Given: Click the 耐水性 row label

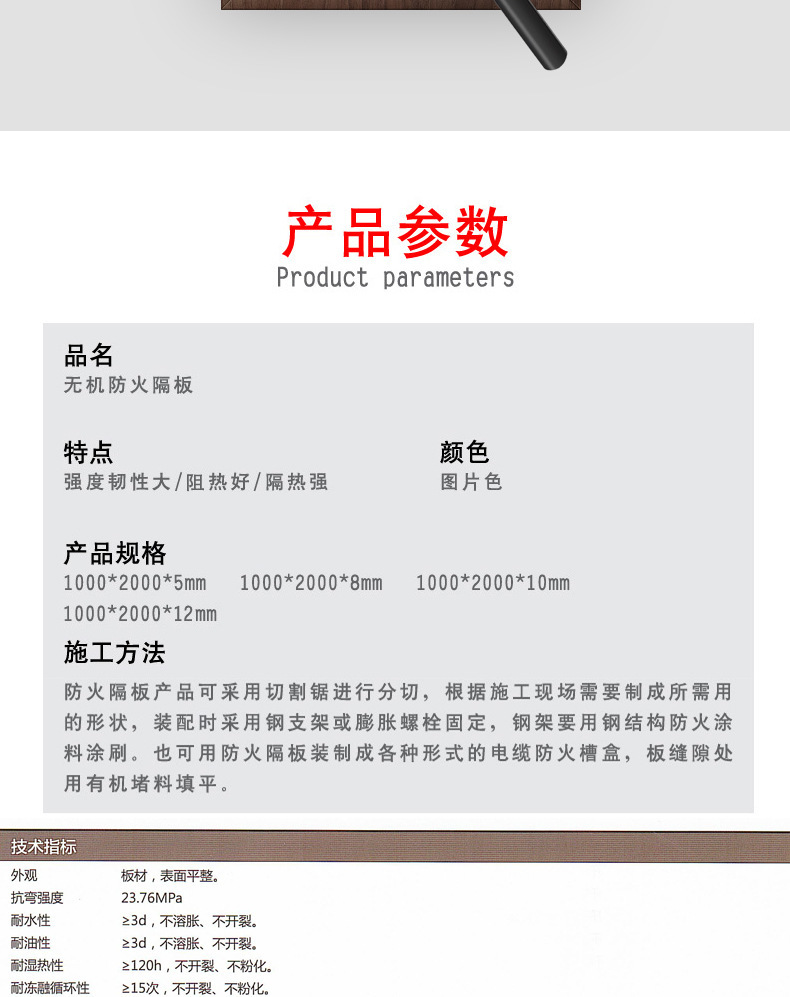Looking at the screenshot, I should [31, 920].
